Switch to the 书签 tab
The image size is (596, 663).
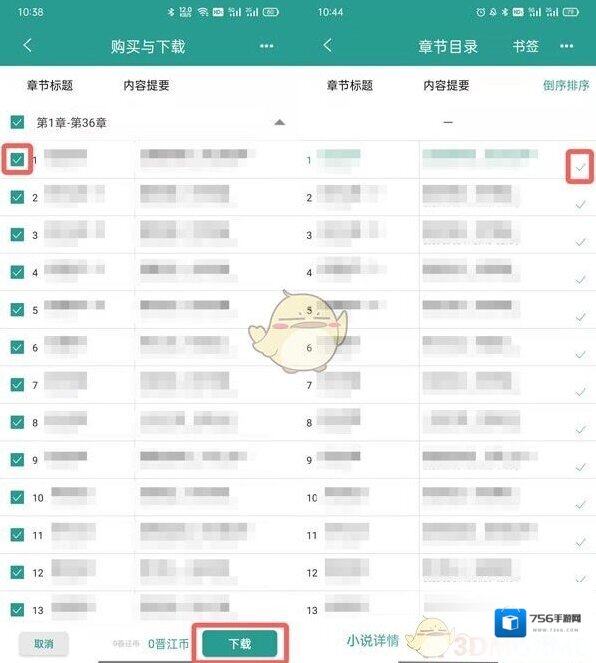pyautogui.click(x=525, y=46)
